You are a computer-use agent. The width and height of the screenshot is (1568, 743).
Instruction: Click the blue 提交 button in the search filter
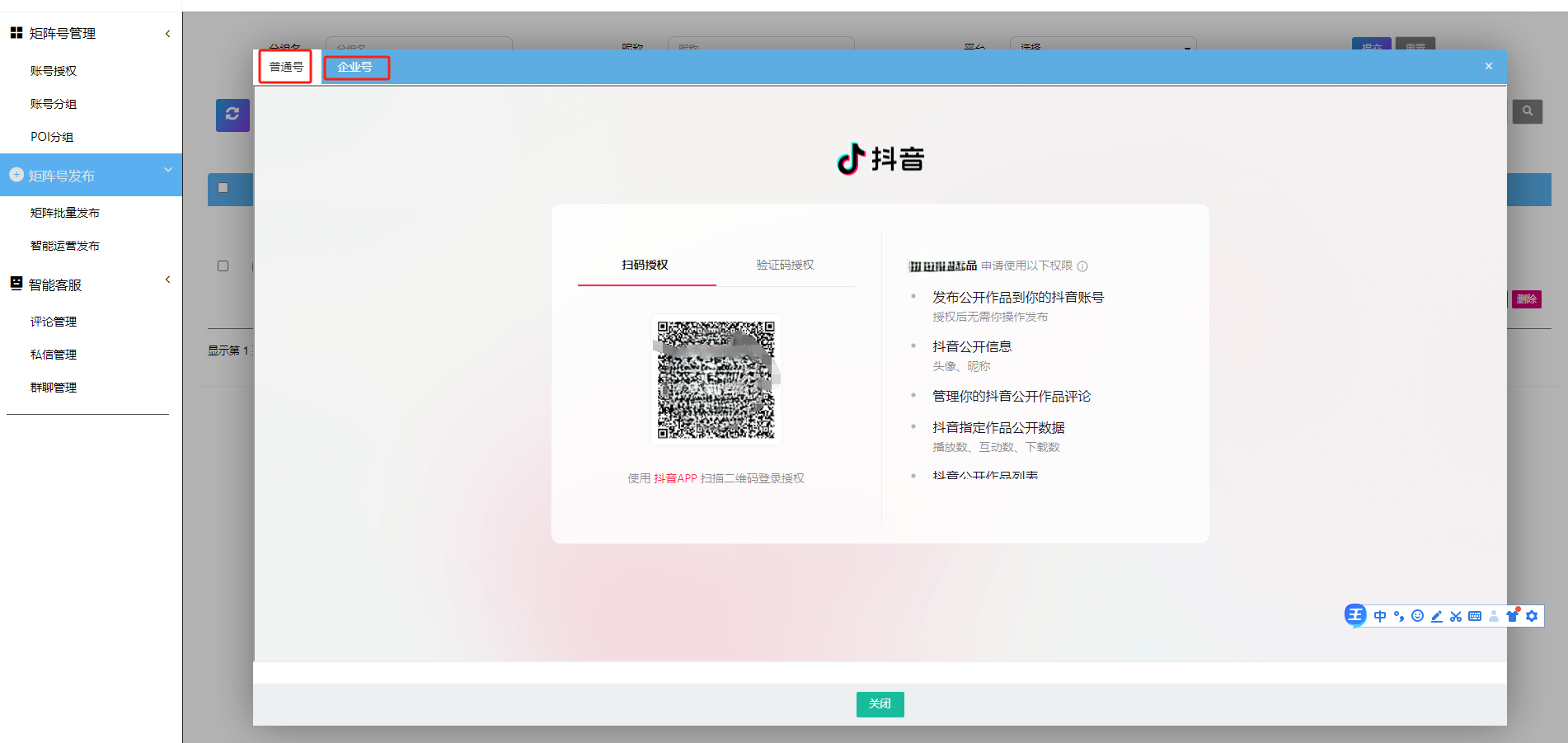(x=1372, y=45)
